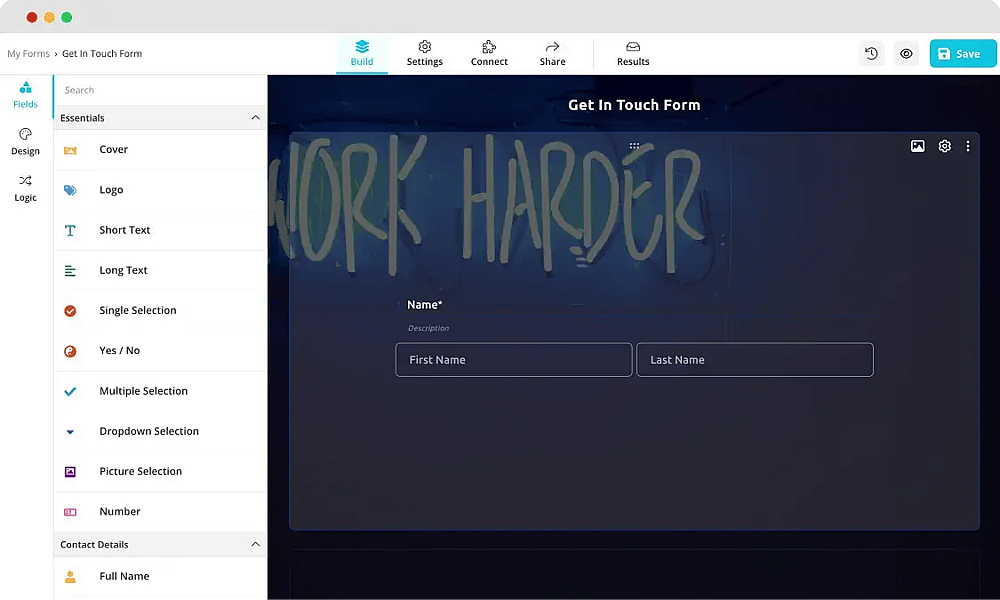Change cover image via picture icon
Image resolution: width=1000 pixels, height=600 pixels.
pyautogui.click(x=917, y=146)
